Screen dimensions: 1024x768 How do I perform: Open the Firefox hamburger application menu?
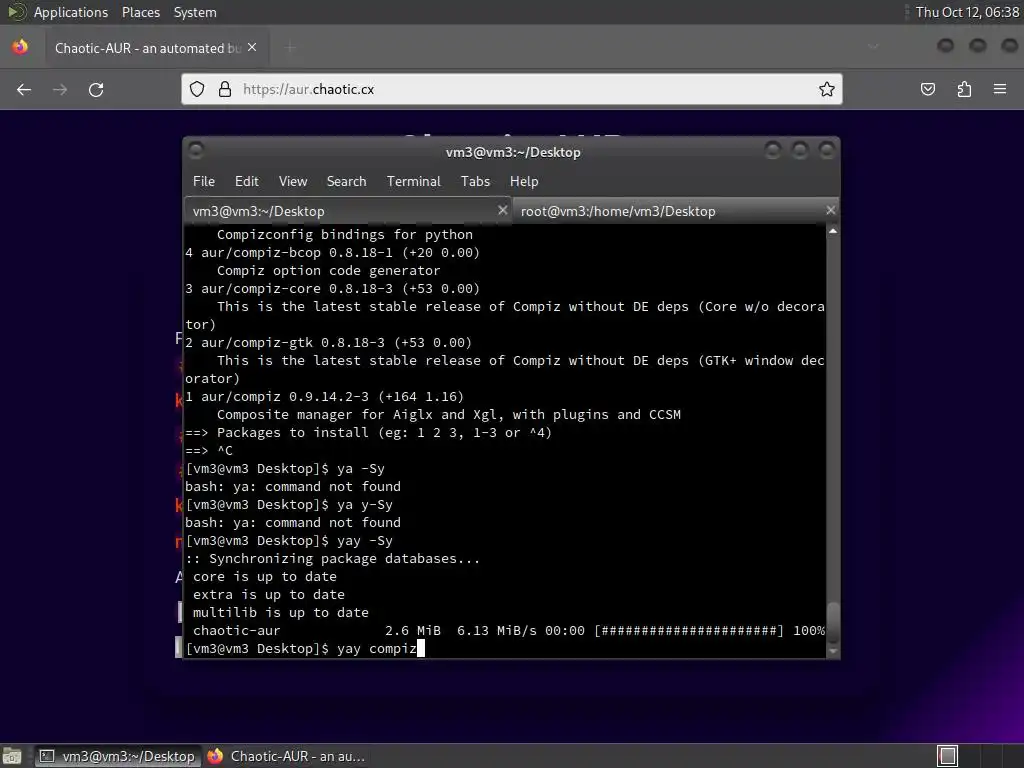click(1000, 89)
